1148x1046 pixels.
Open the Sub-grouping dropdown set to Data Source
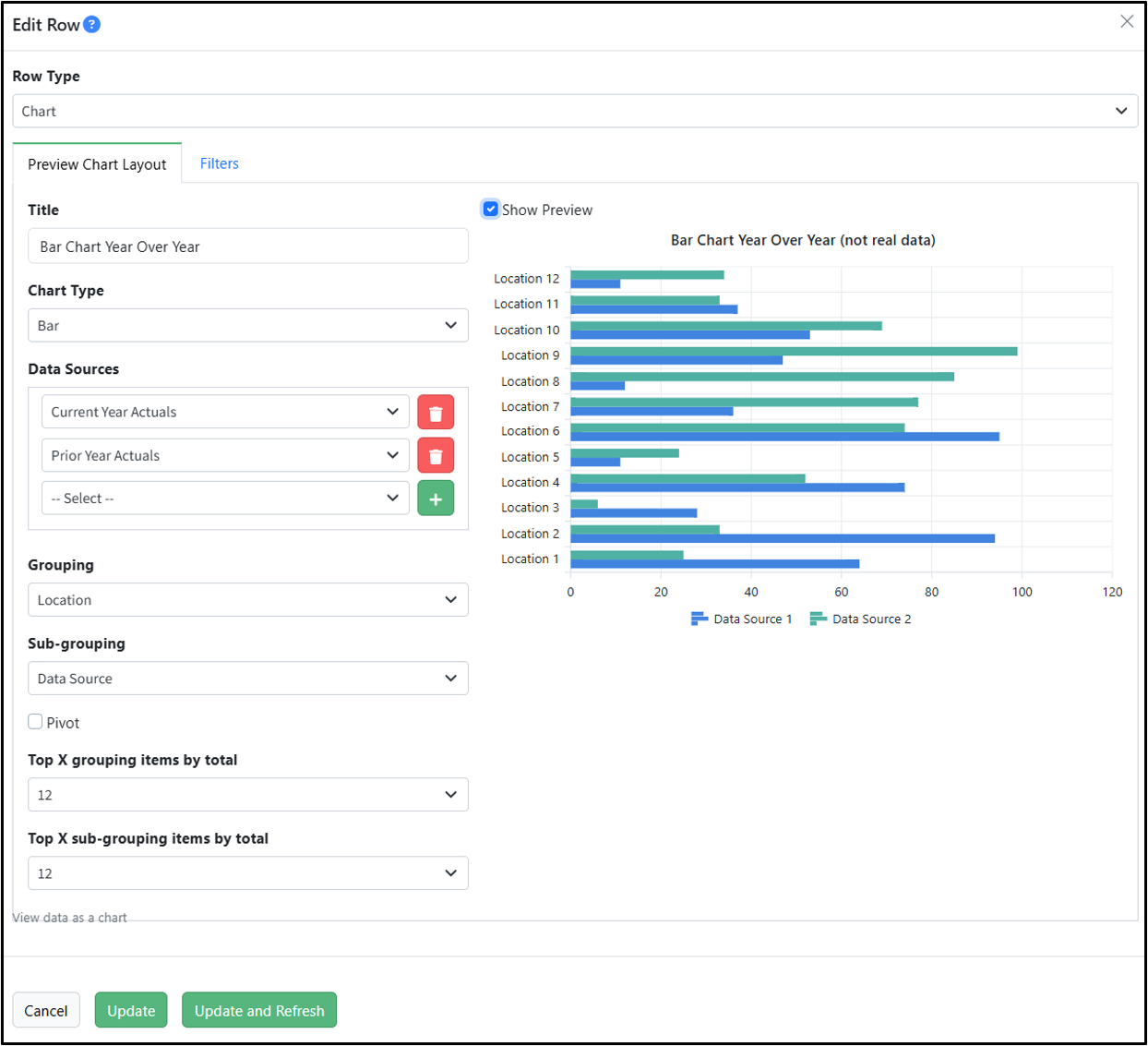(248, 678)
